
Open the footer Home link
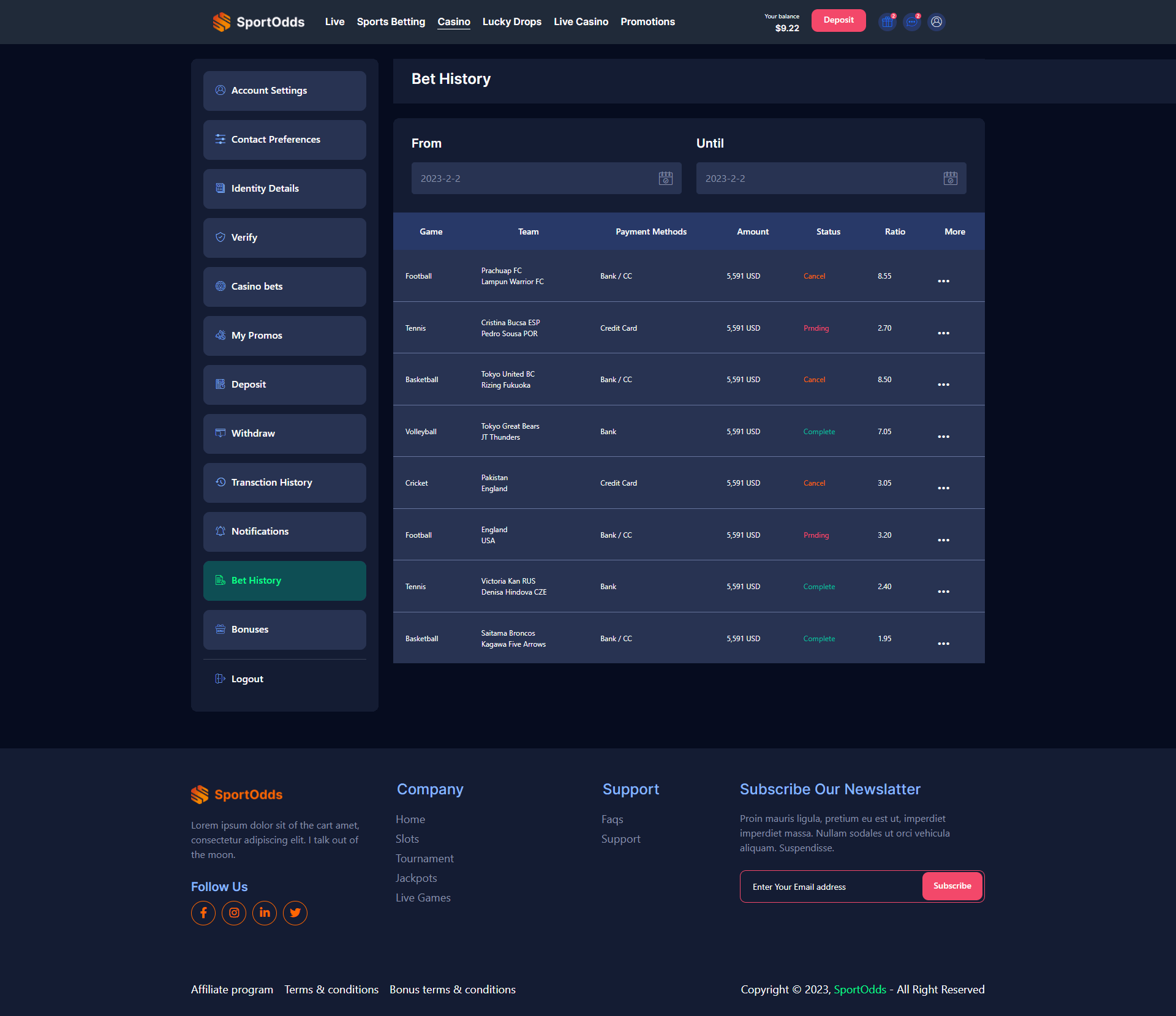410,819
